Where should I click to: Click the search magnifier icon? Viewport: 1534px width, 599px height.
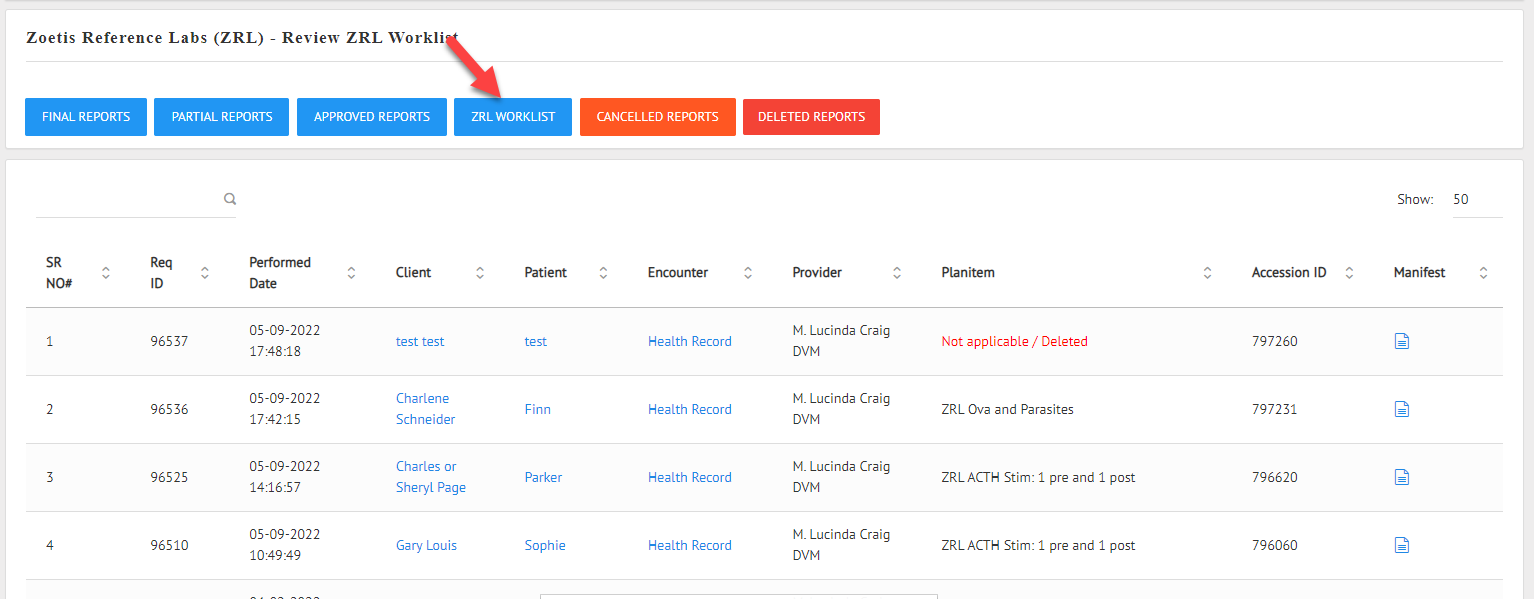coord(230,199)
